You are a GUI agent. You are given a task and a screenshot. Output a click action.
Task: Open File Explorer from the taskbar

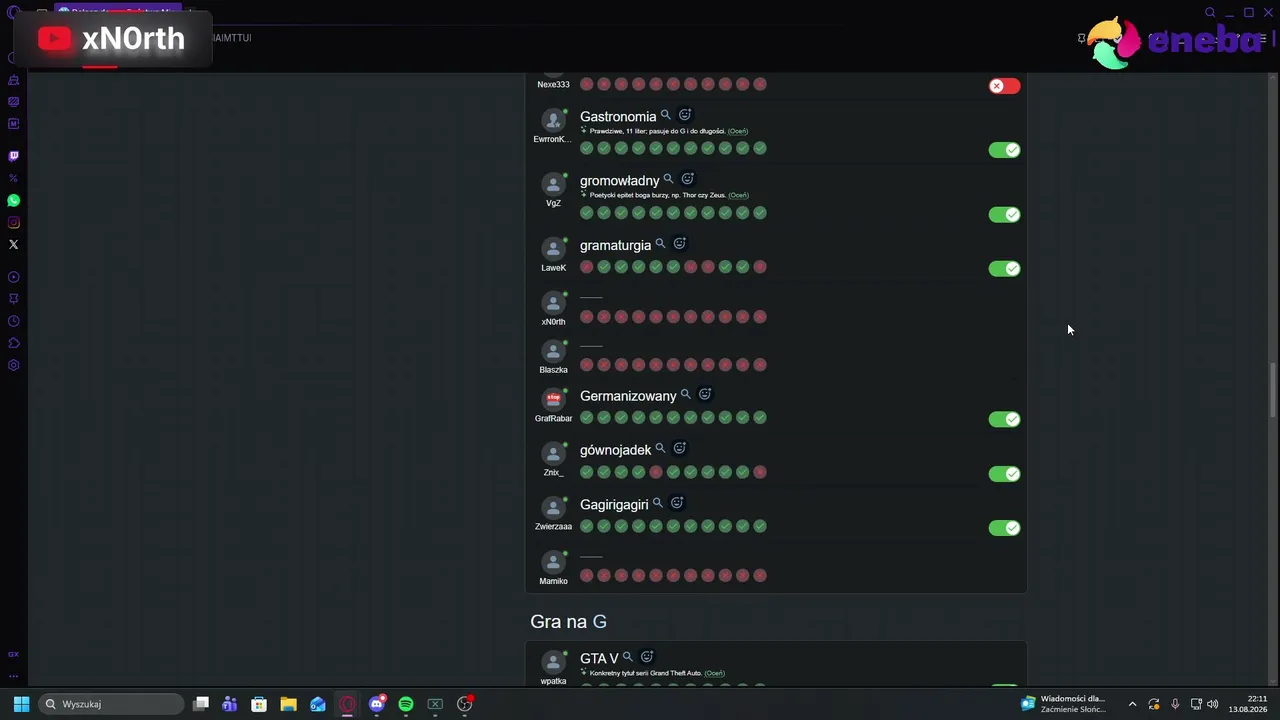click(x=288, y=704)
